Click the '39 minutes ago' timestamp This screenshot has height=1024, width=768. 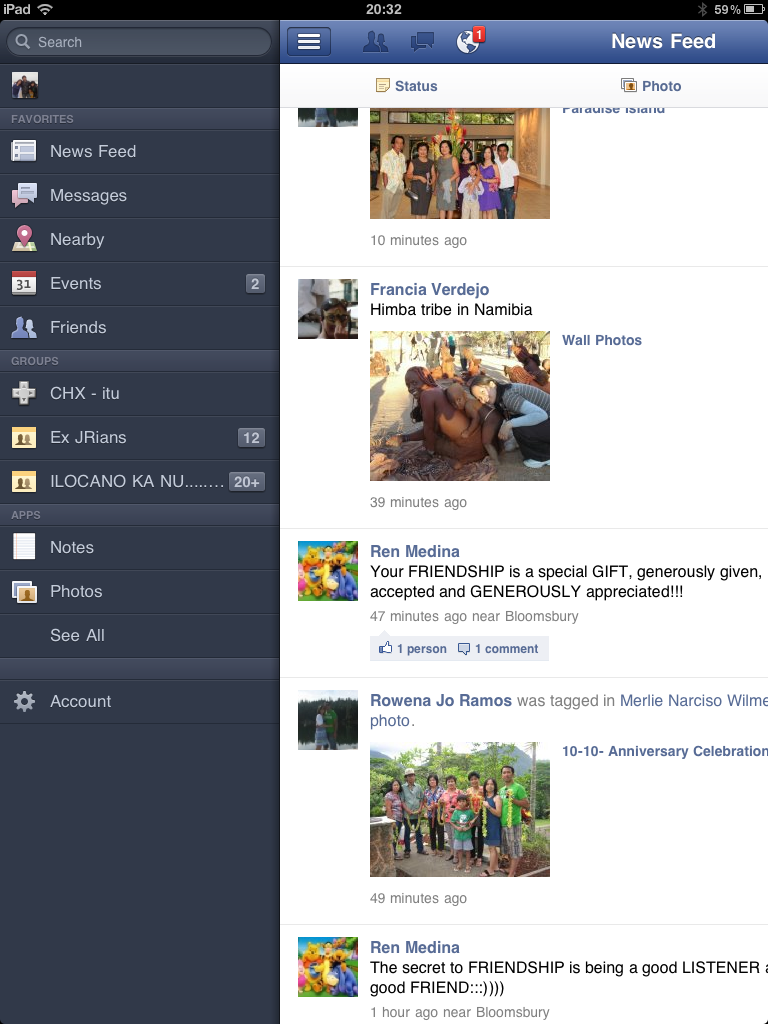(418, 502)
